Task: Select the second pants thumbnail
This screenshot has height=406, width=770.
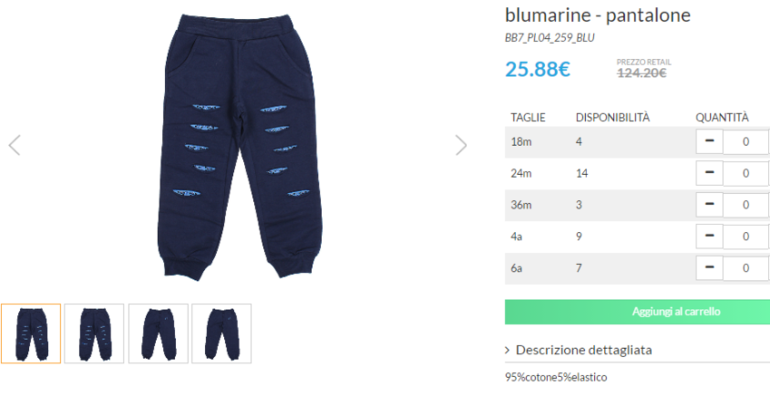Action: 94,334
